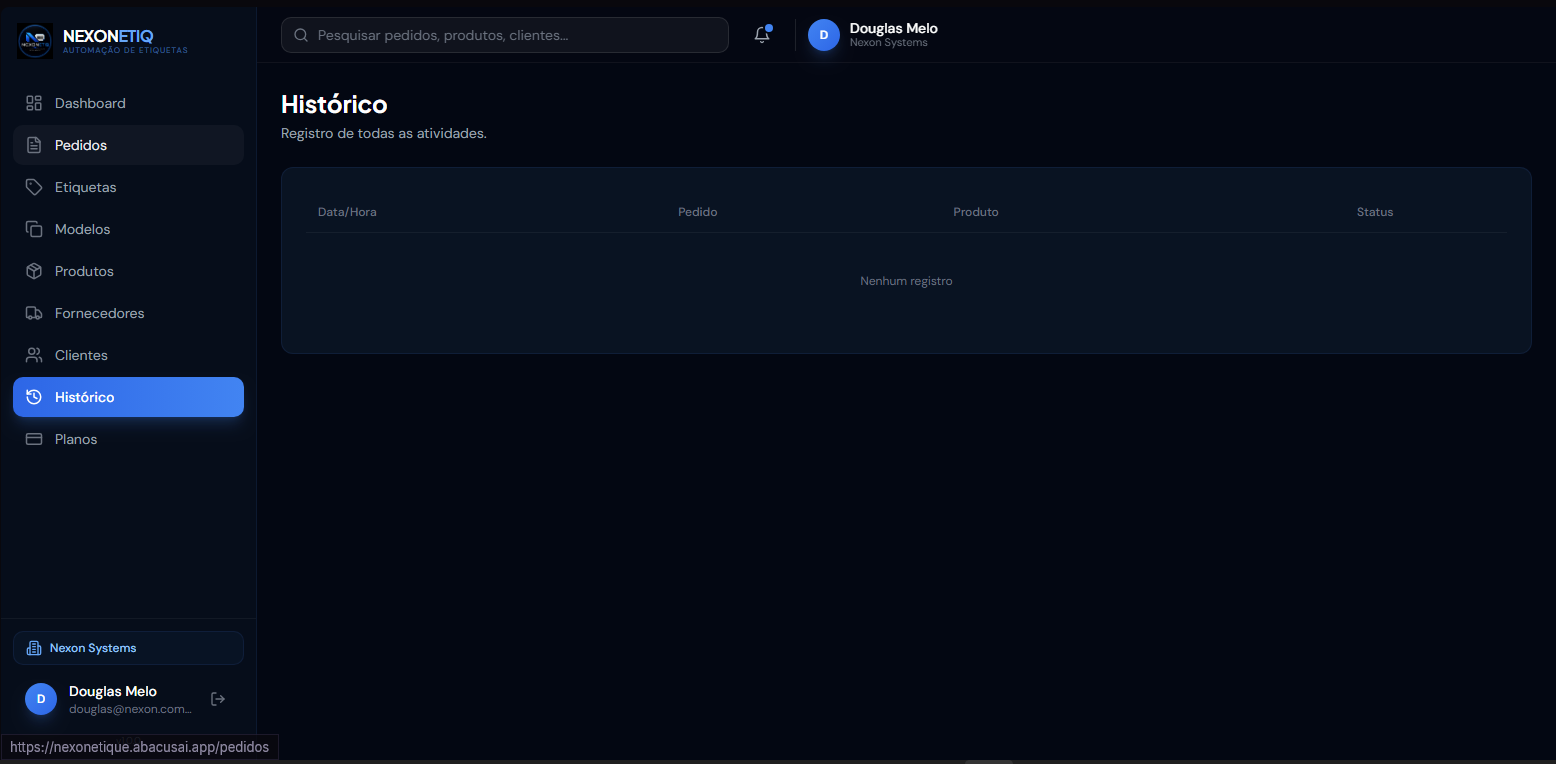Click the 'Automação de Etiquetas' tagline

click(x=125, y=50)
